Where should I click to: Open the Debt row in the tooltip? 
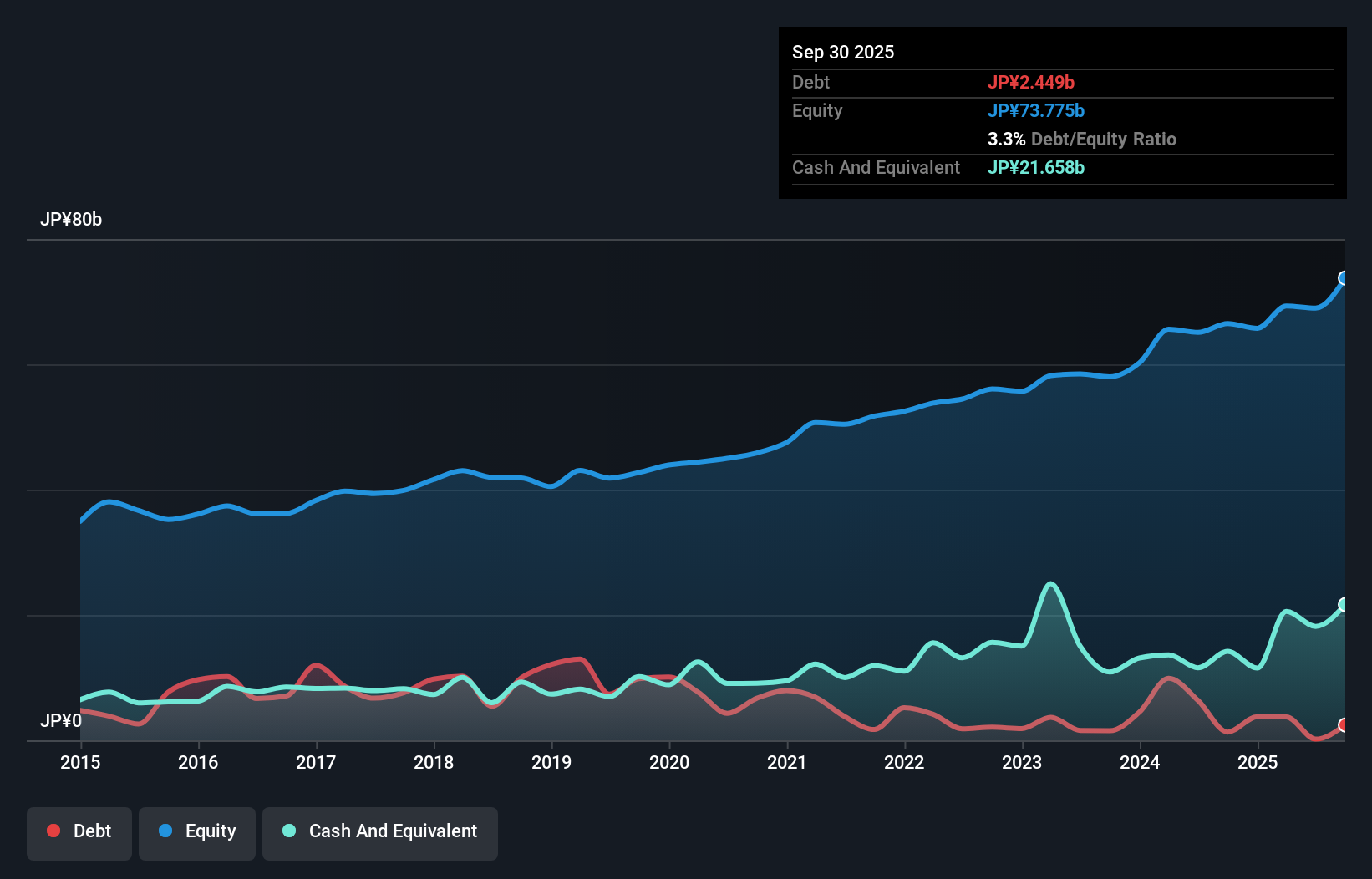(x=810, y=82)
